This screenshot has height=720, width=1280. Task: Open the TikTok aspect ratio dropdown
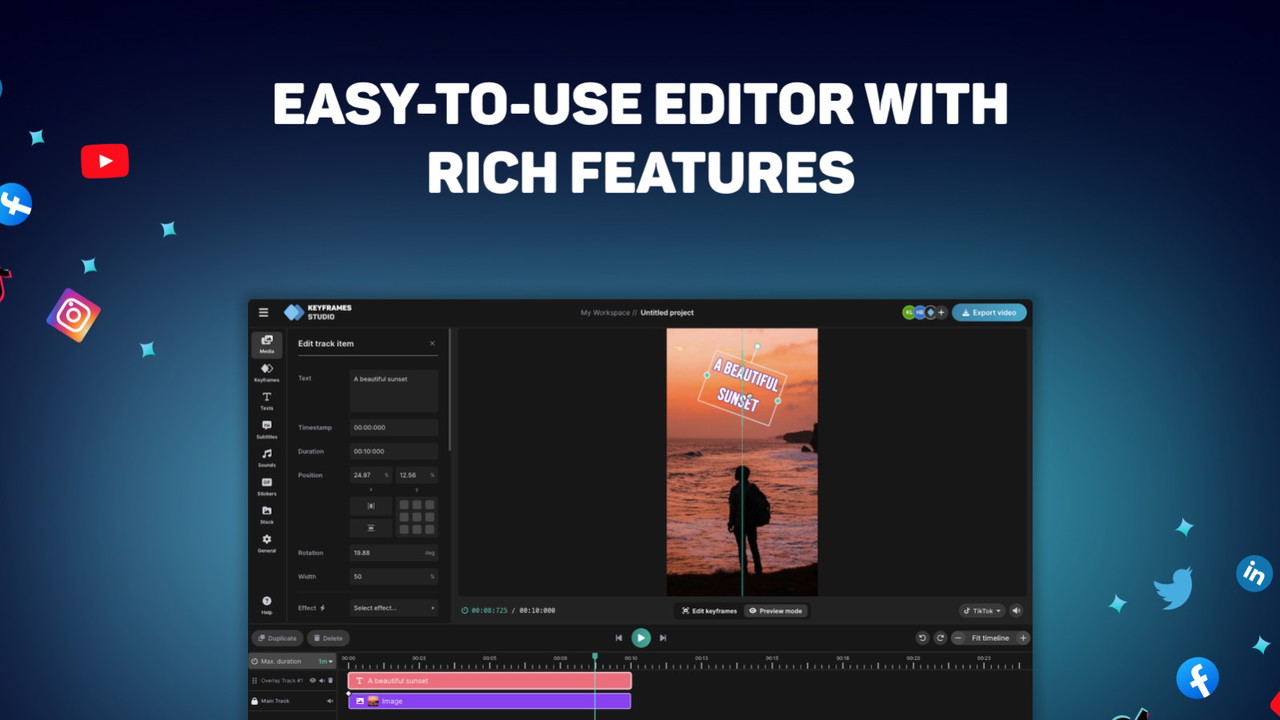point(980,610)
